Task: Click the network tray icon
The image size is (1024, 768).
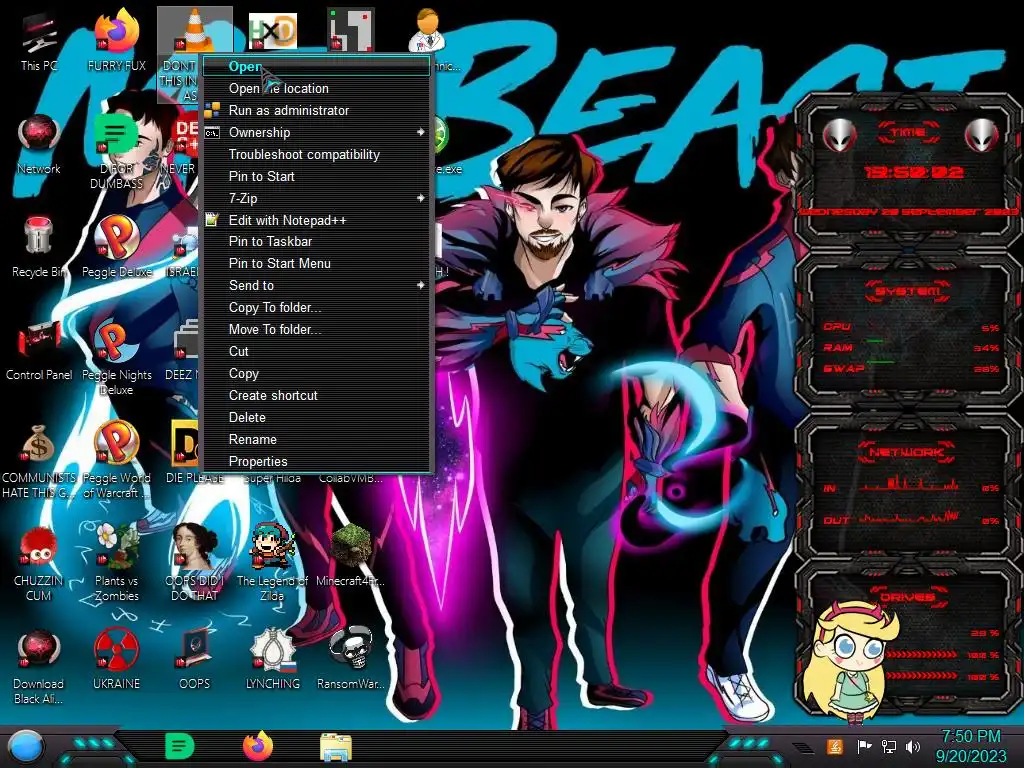Action: 889,746
